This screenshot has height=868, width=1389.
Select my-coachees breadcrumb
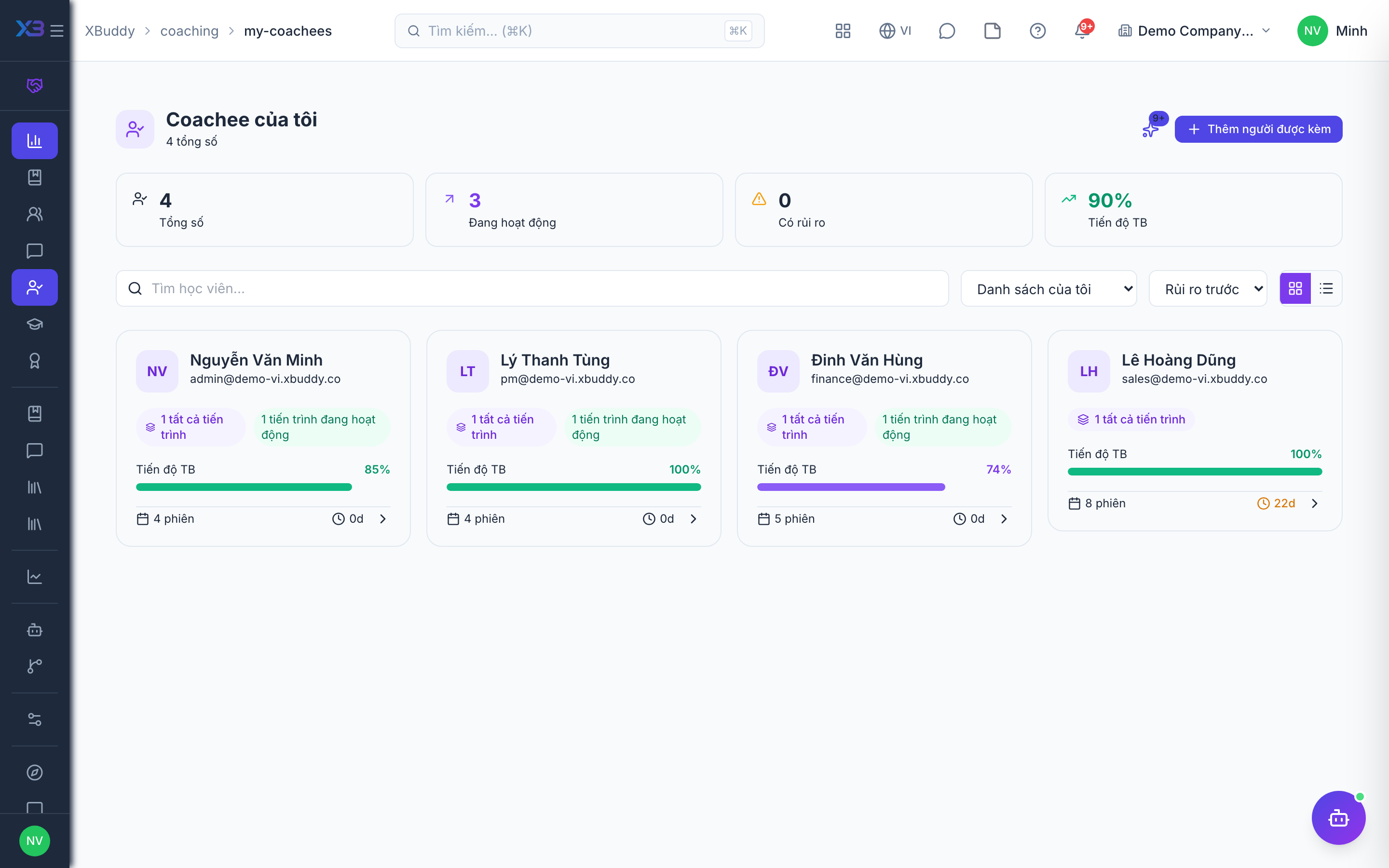[287, 31]
